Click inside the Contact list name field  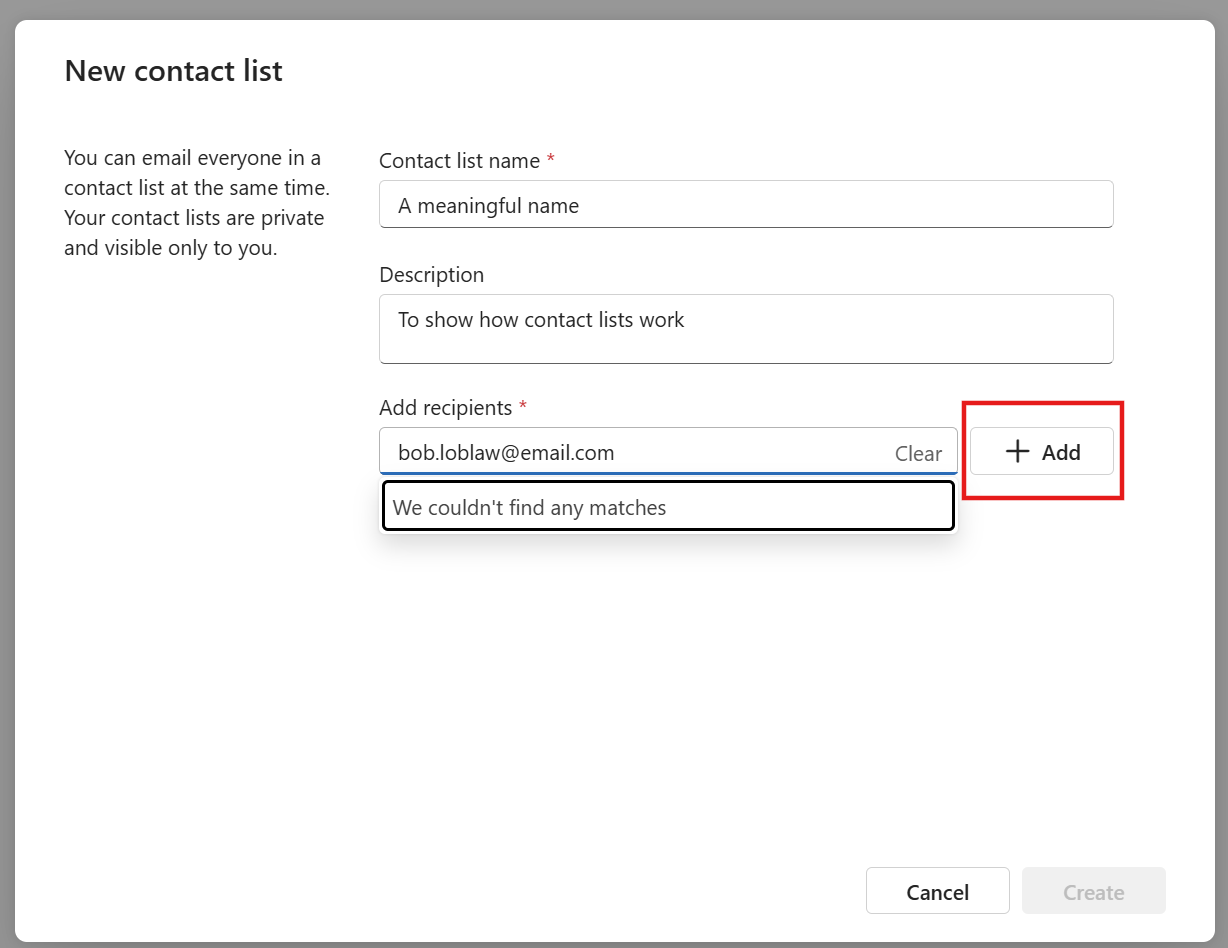click(x=746, y=204)
